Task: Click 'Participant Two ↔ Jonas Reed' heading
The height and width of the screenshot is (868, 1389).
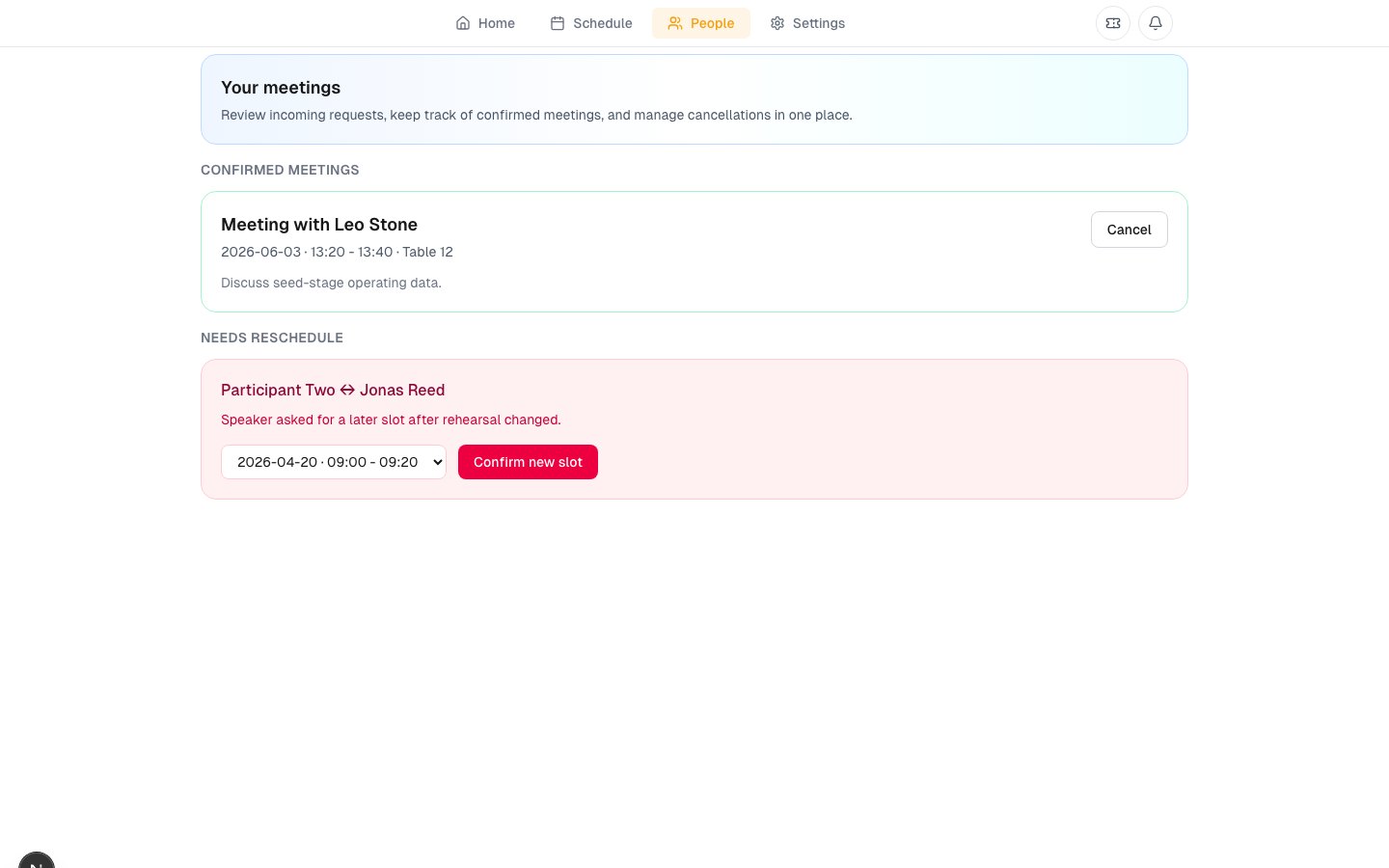Action: pyautogui.click(x=333, y=390)
